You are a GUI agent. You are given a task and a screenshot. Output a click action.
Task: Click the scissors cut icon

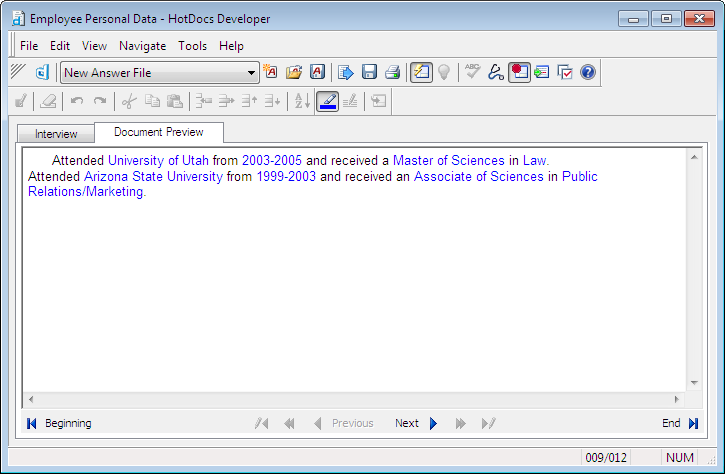coord(129,101)
